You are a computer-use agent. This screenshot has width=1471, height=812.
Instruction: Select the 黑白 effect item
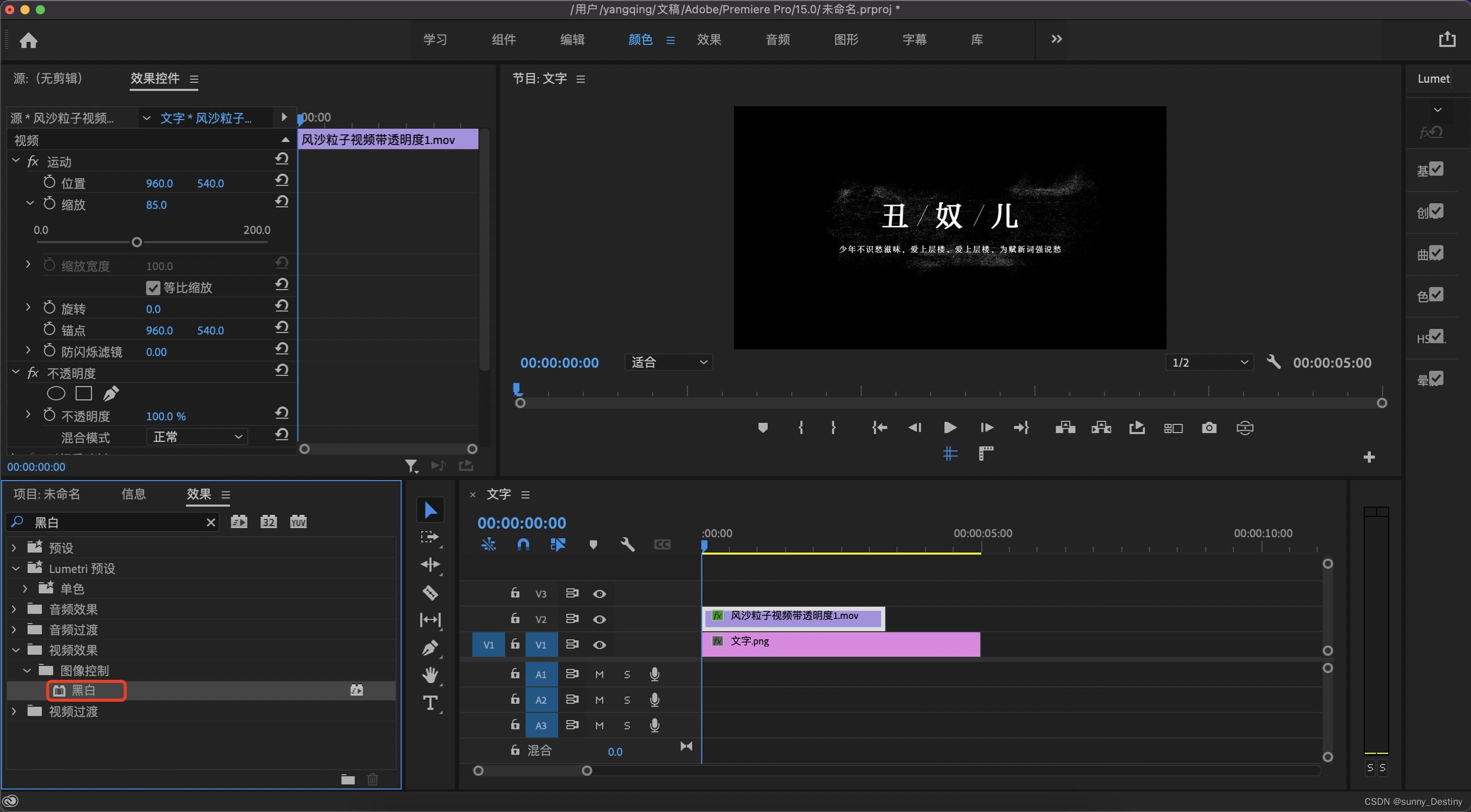click(x=83, y=690)
